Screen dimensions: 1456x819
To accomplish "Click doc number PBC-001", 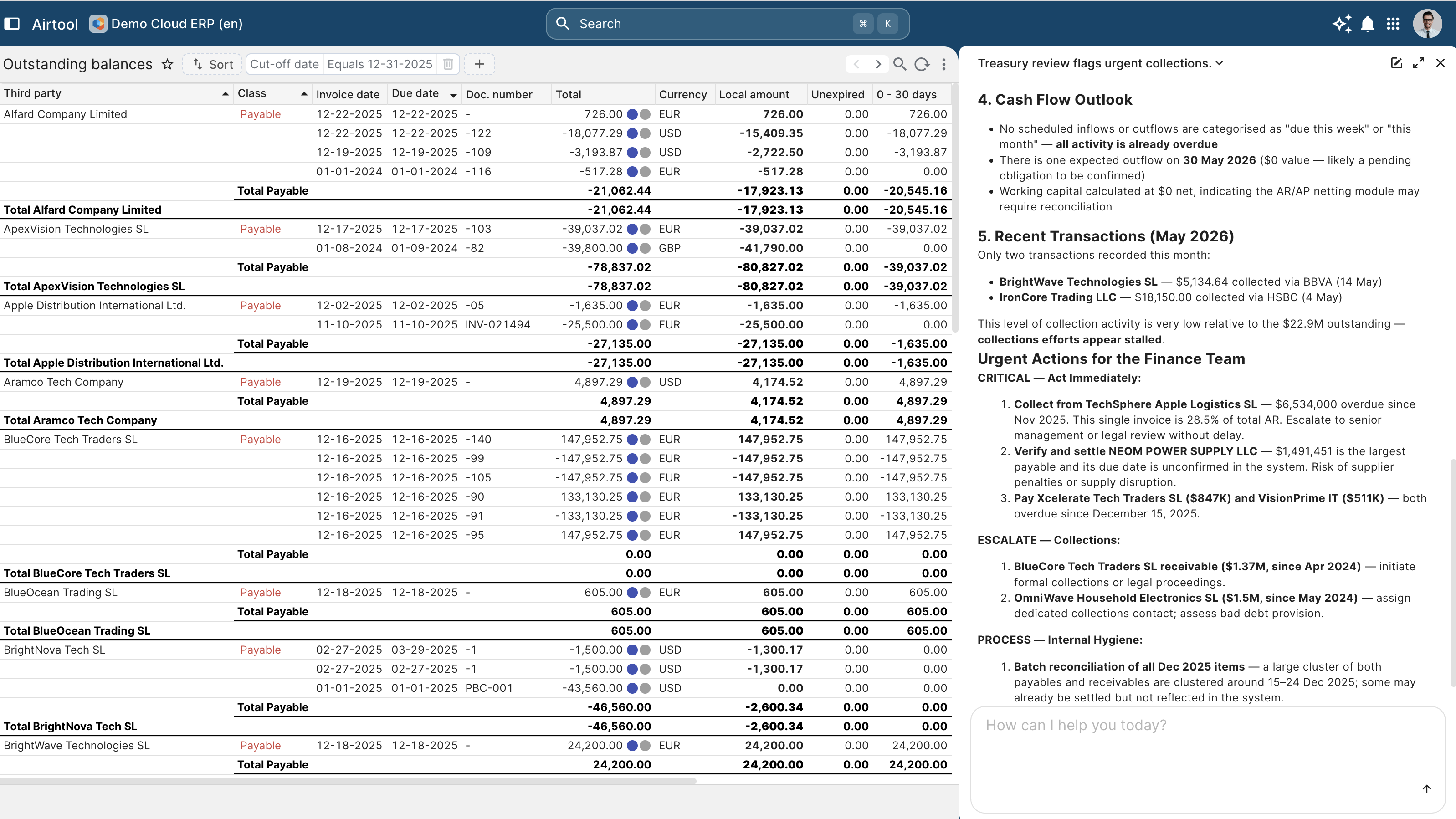I will point(489,688).
